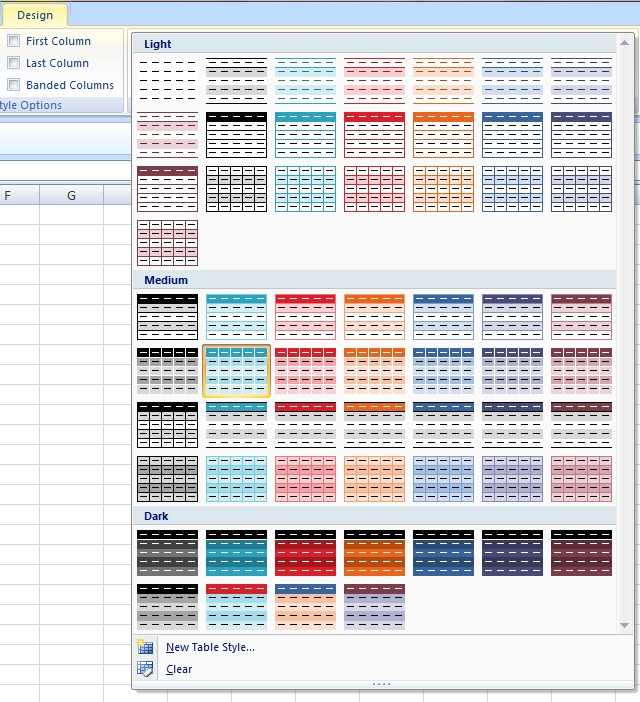Click the New Table Style icon

tap(145, 647)
